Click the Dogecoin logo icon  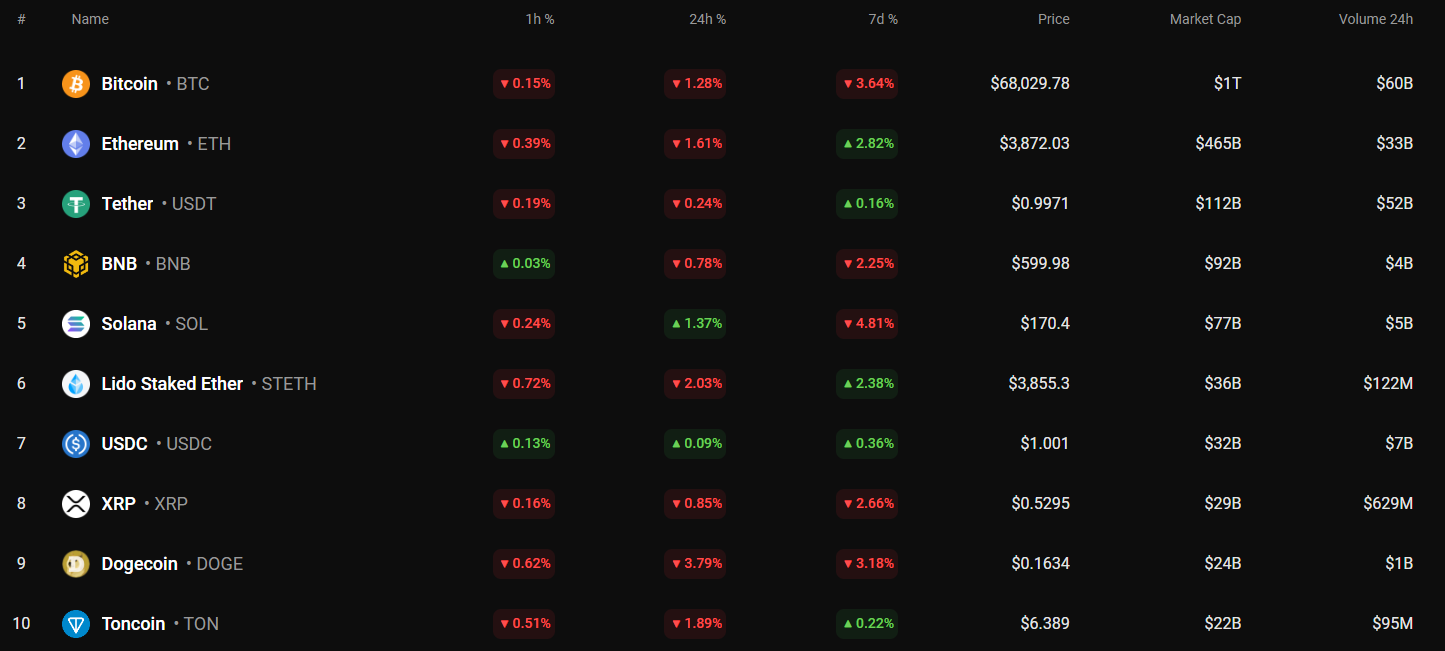[x=76, y=564]
